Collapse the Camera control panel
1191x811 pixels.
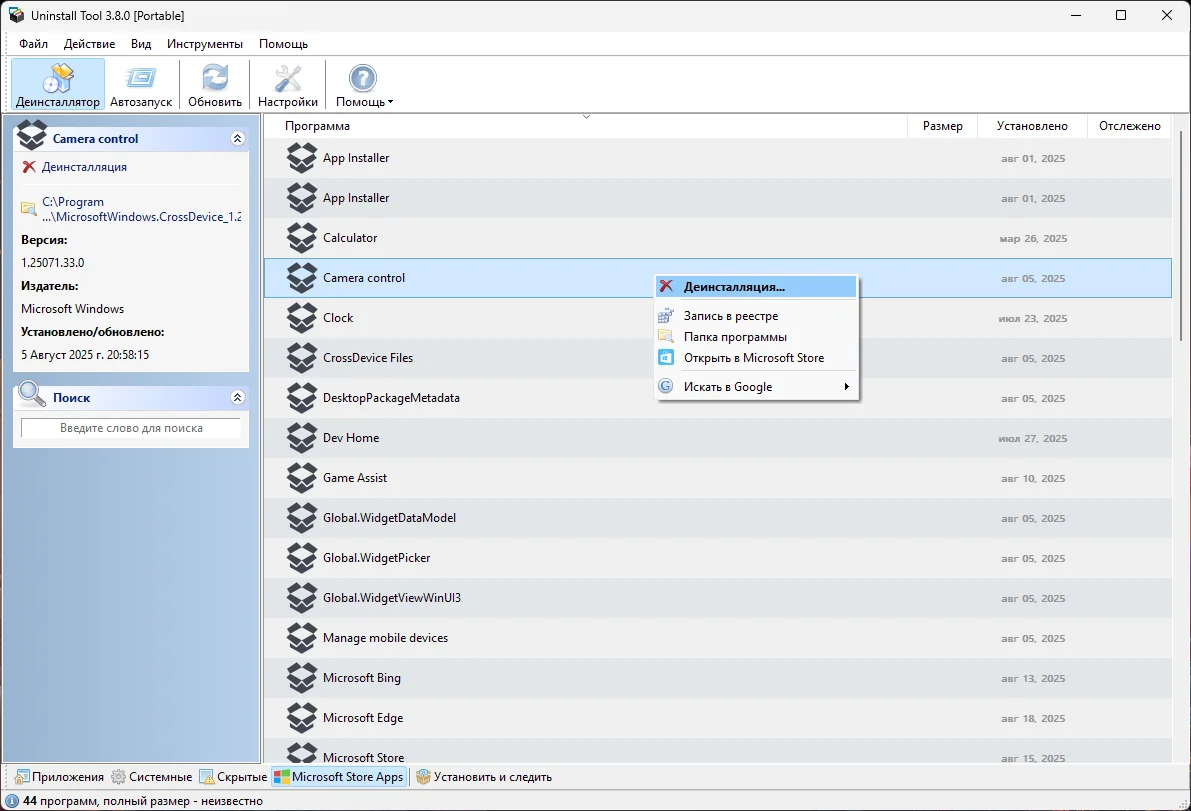(x=237, y=139)
